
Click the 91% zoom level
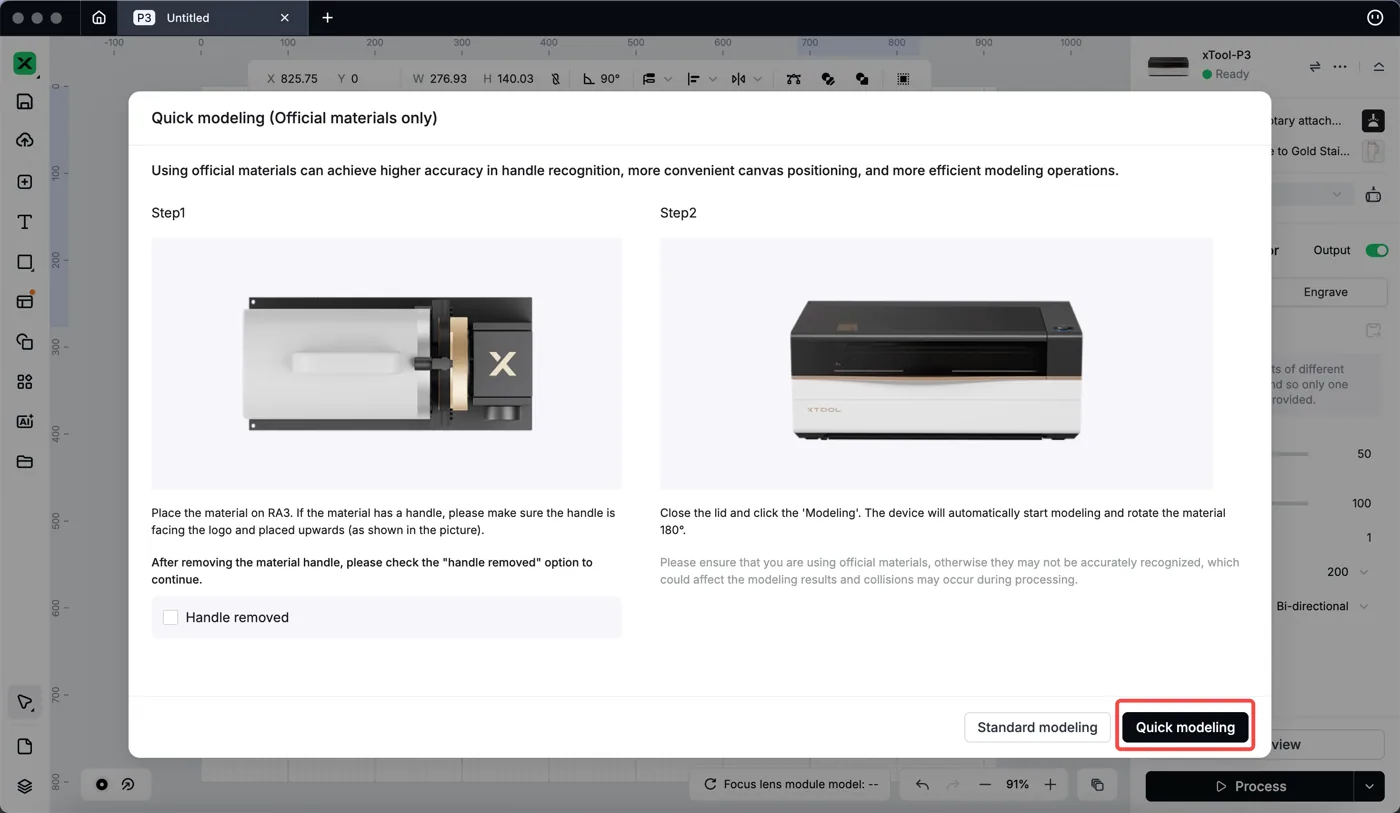1017,785
